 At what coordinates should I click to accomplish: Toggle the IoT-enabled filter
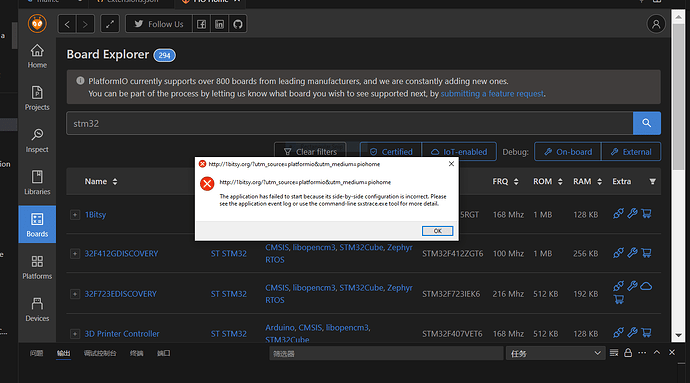[x=459, y=152]
